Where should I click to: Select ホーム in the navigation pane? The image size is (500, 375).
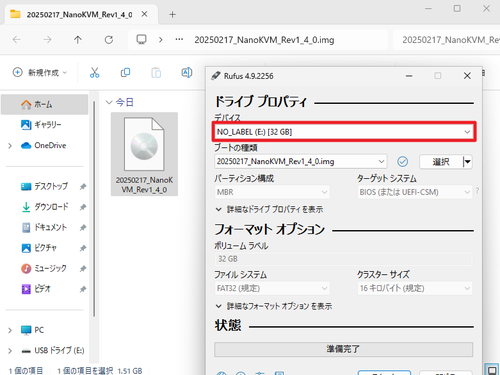(x=45, y=105)
